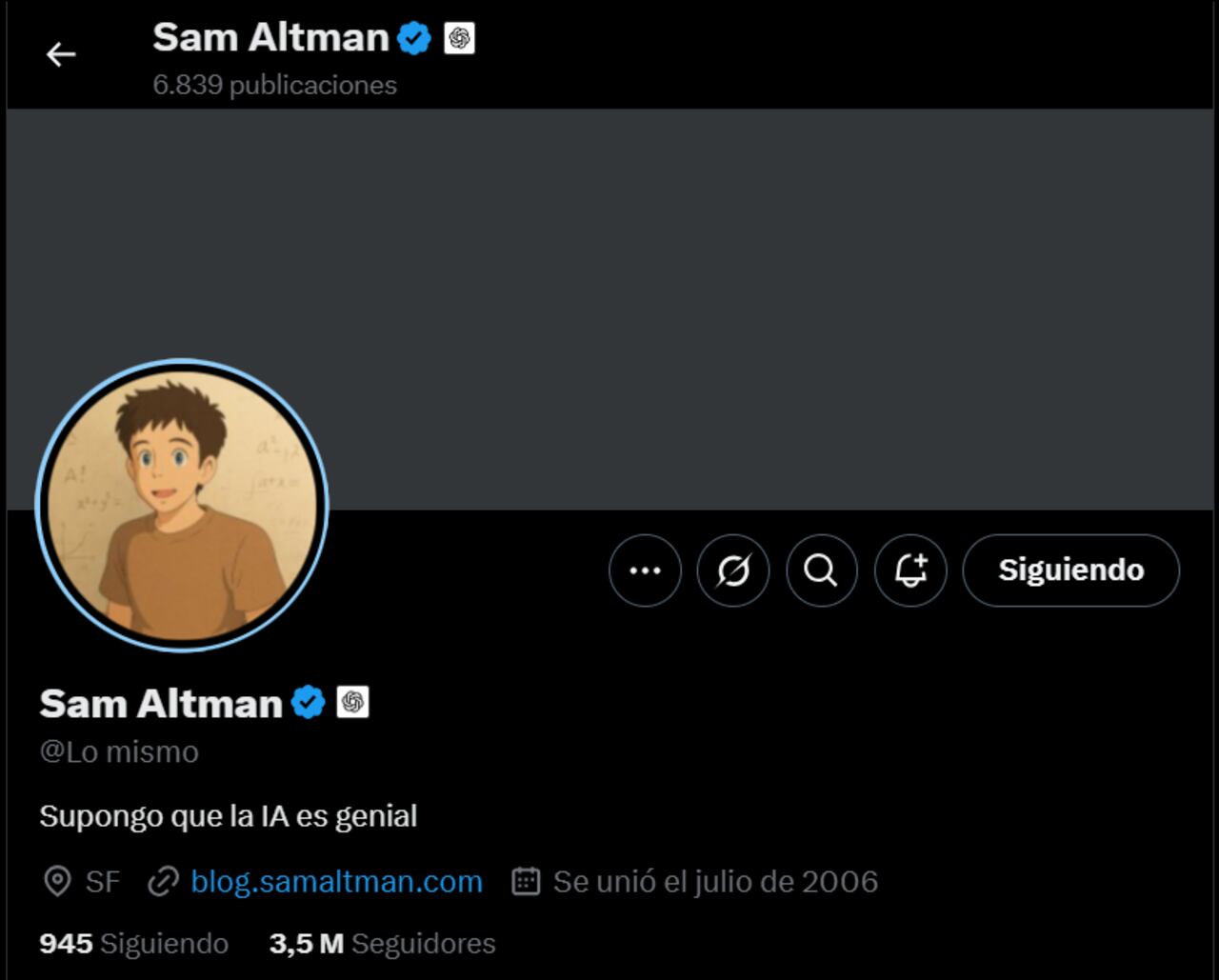1219x980 pixels.
Task: Open the blog.samaltman.com link
Action: click(335, 881)
